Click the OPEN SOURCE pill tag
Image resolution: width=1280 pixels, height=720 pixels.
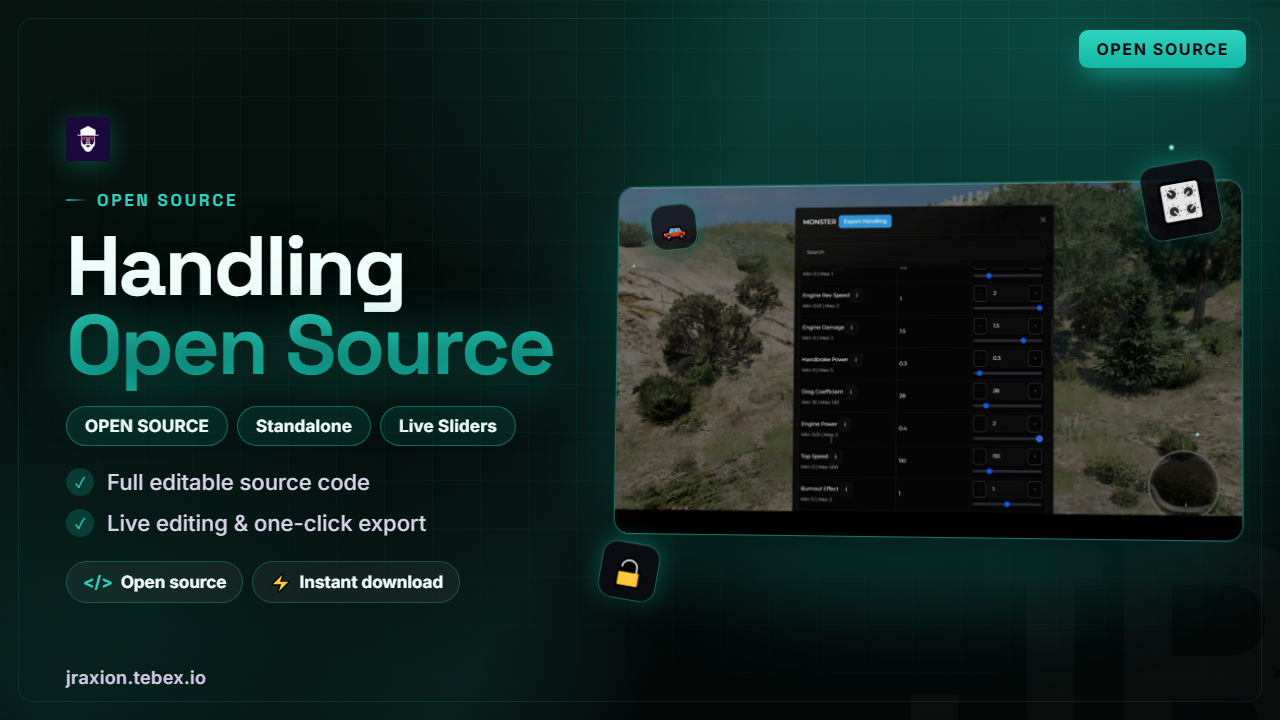click(147, 426)
